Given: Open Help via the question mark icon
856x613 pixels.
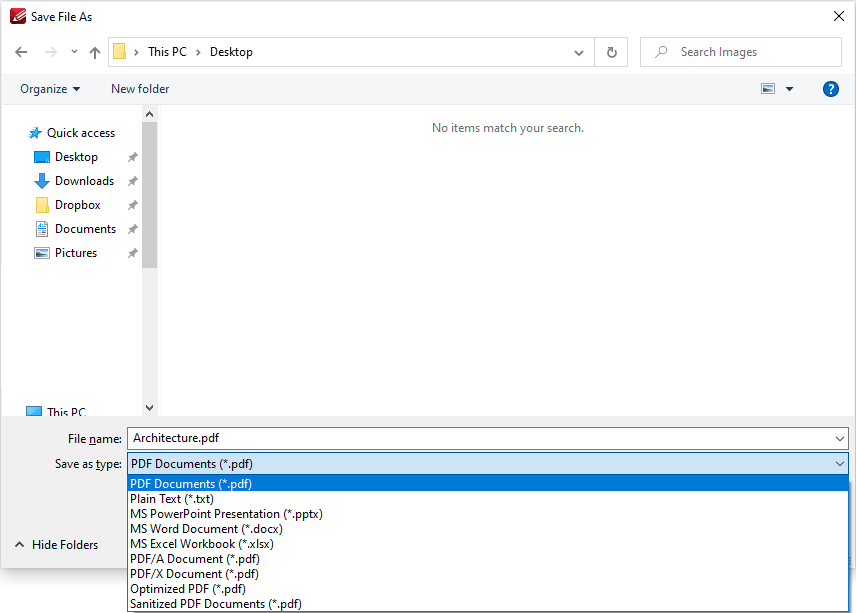Looking at the screenshot, I should [830, 89].
